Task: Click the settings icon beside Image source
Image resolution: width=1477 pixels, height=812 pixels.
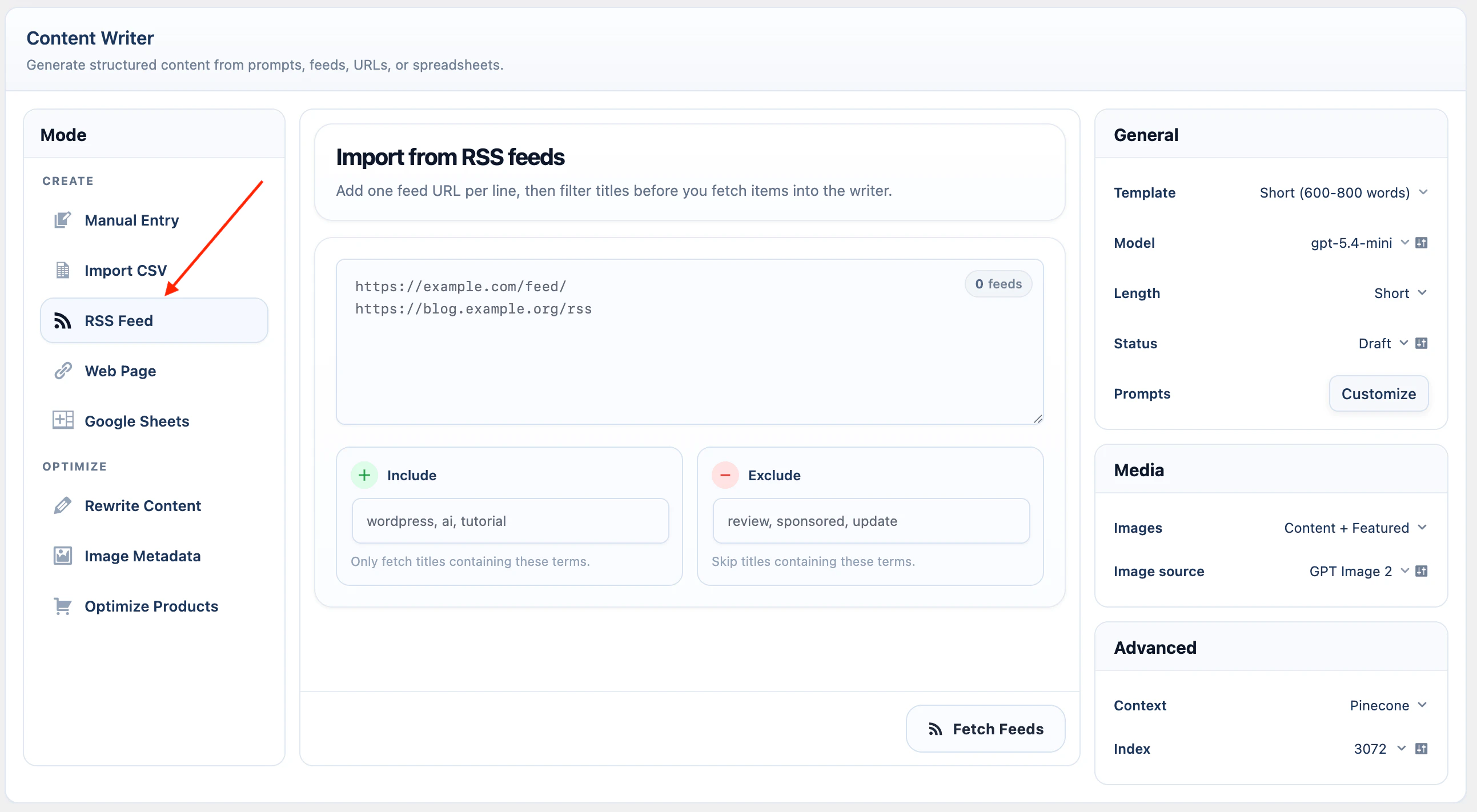Action: pyautogui.click(x=1422, y=571)
